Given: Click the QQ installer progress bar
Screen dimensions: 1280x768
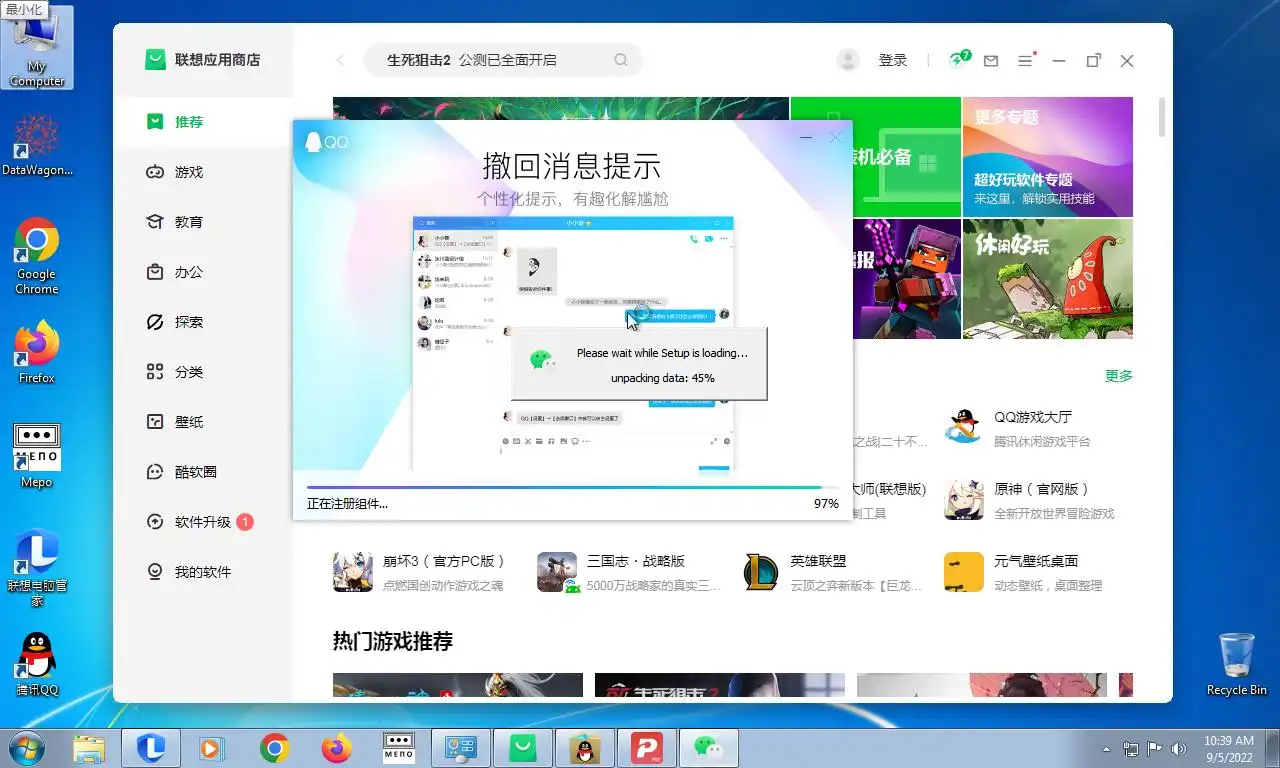Looking at the screenshot, I should [x=572, y=488].
